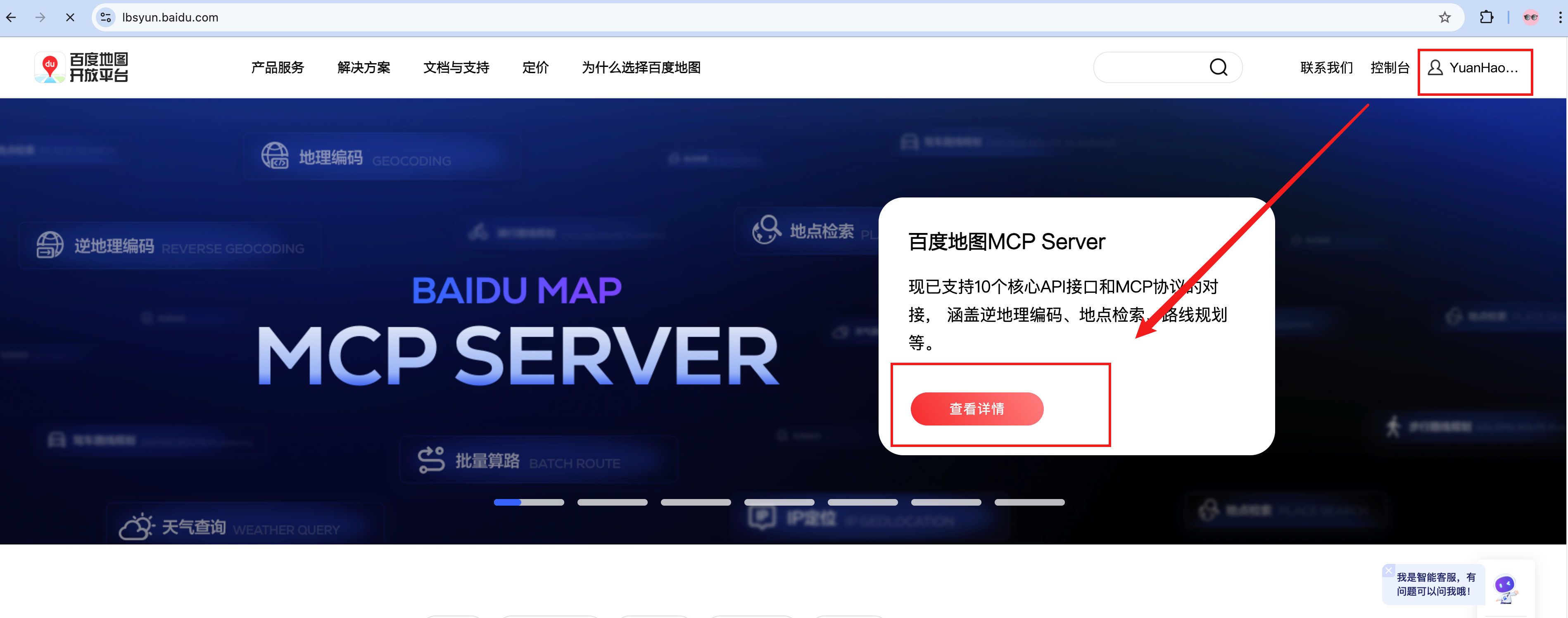Bookmark page with the star icon
This screenshot has height=618, width=1568.
point(1444,17)
